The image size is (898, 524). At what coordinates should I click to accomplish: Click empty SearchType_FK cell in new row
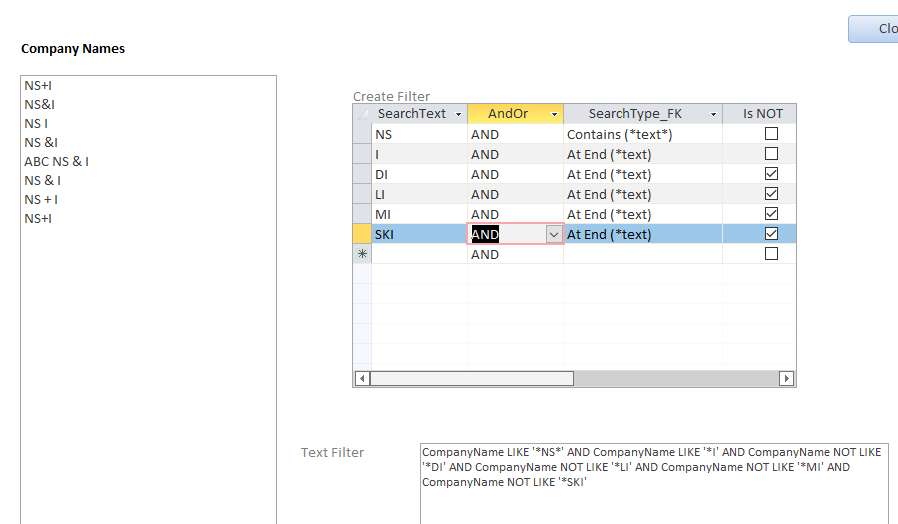point(643,254)
